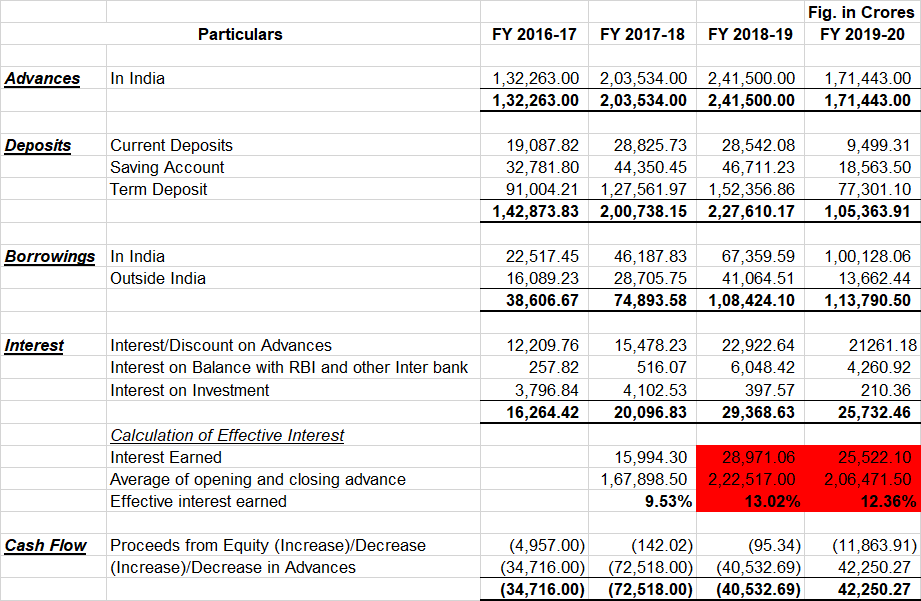Viewport: 921px width, 601px height.
Task: Select the red 25,522.10 Interest Earned cell
Action: click(x=862, y=457)
